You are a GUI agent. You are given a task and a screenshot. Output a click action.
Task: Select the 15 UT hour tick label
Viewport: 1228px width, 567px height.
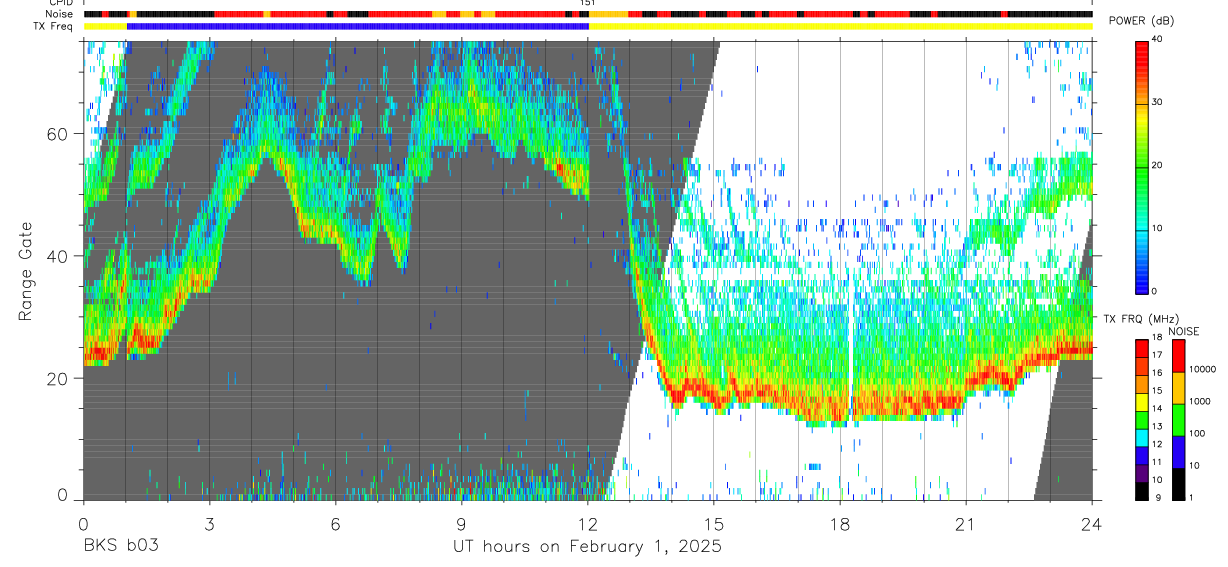tap(714, 523)
